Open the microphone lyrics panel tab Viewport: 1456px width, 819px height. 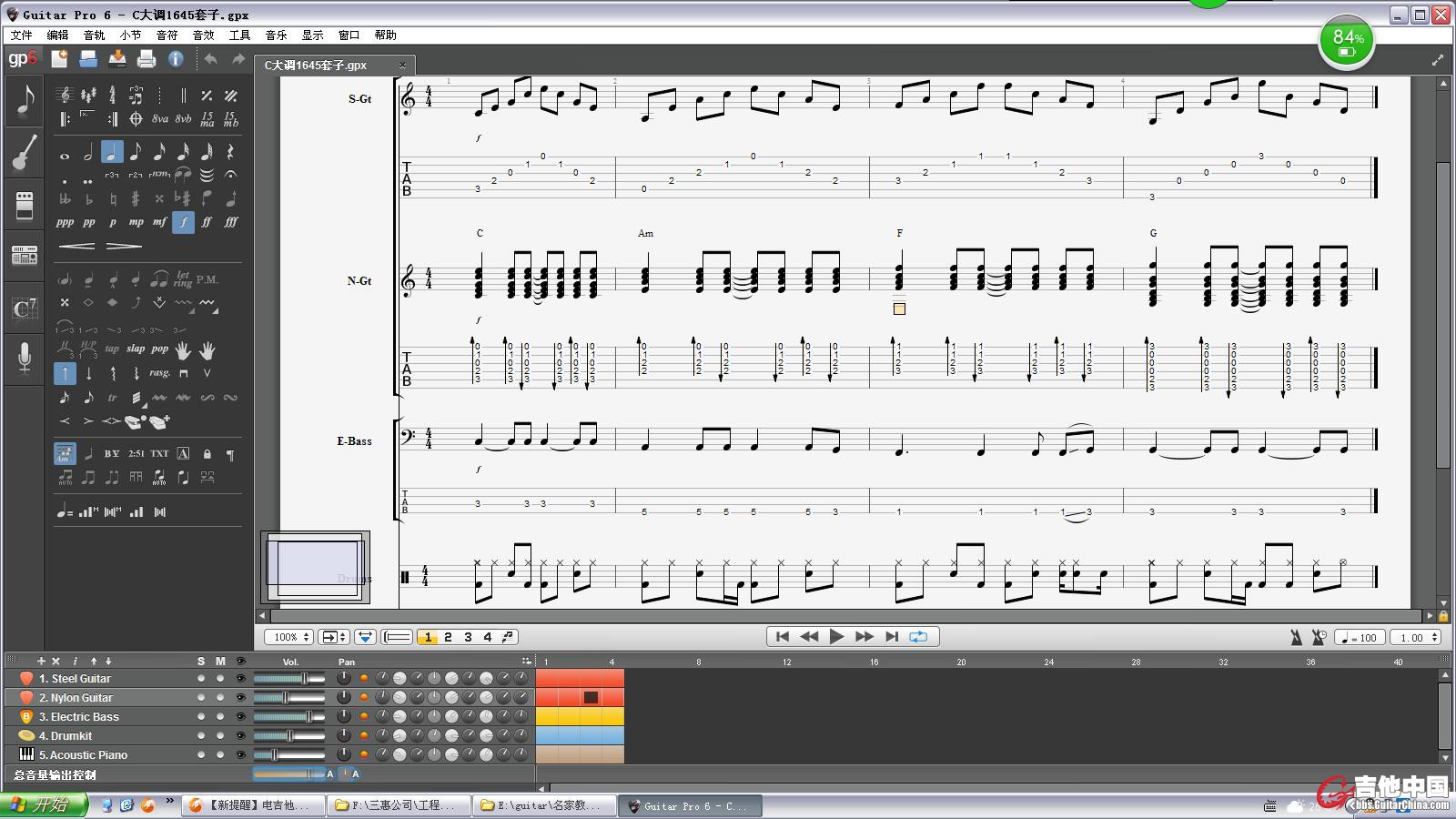[25, 359]
